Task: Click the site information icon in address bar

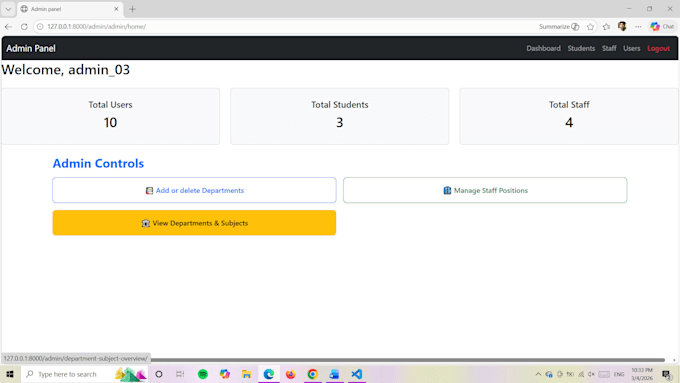Action: (x=40, y=26)
